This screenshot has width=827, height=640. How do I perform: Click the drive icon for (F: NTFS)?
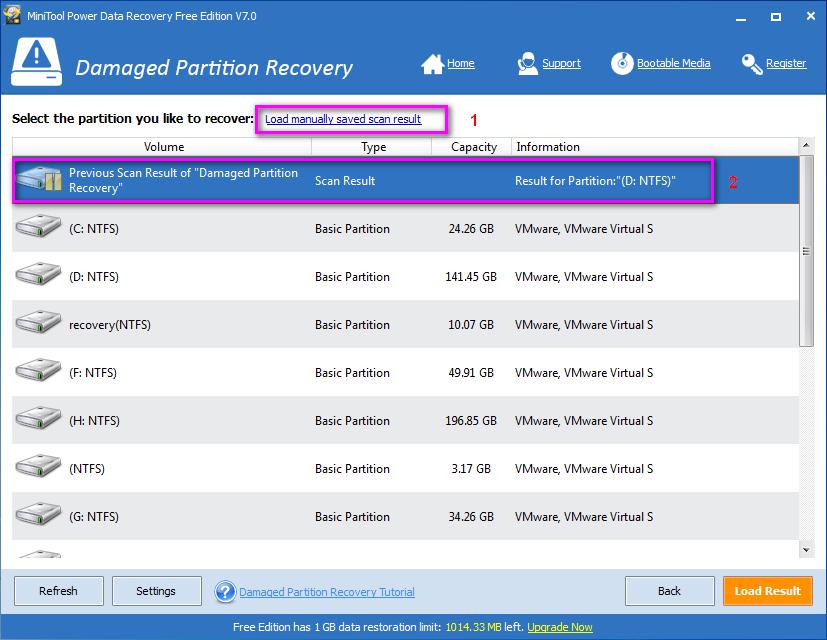[x=38, y=371]
